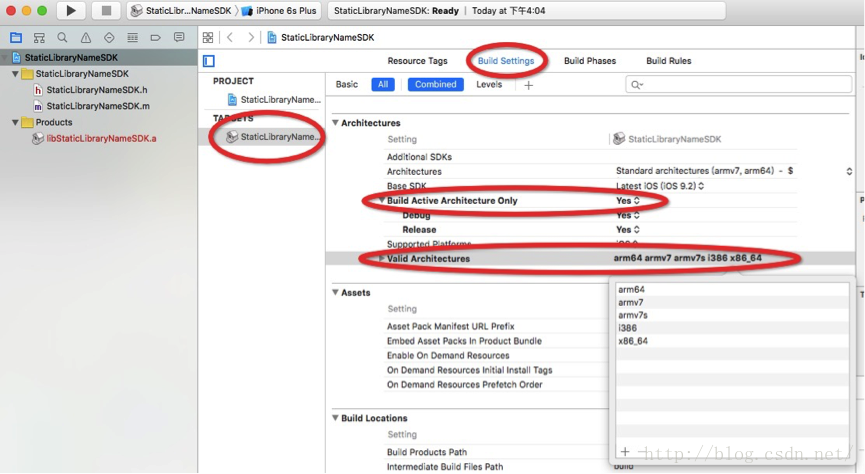
Task: Open the Build Rules tab
Action: [669, 61]
